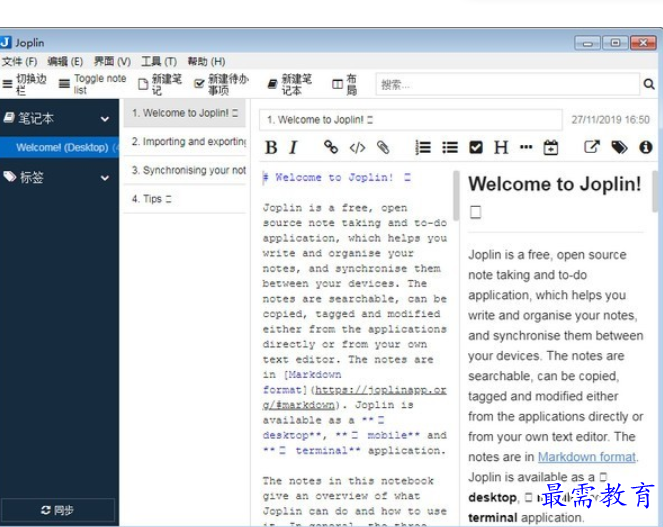Insert a bulleted list
The image size is (663, 527).
tap(450, 147)
